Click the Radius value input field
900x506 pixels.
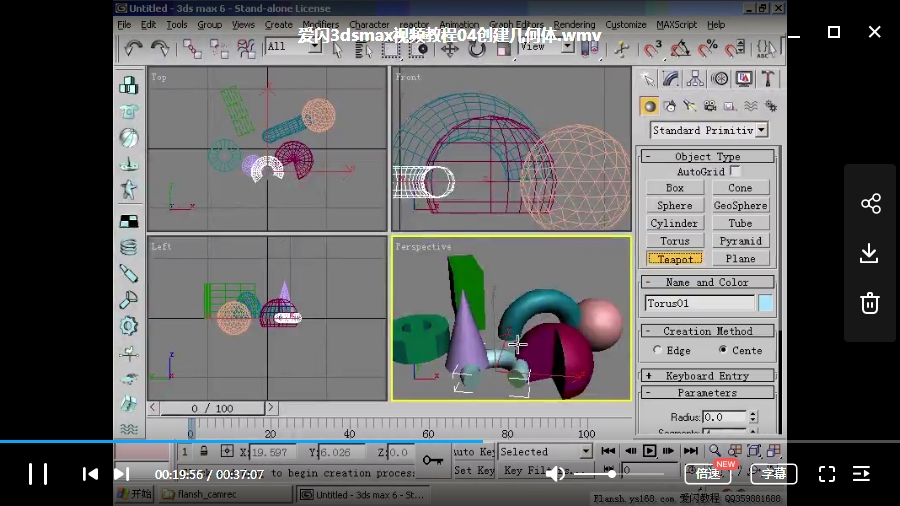click(724, 417)
